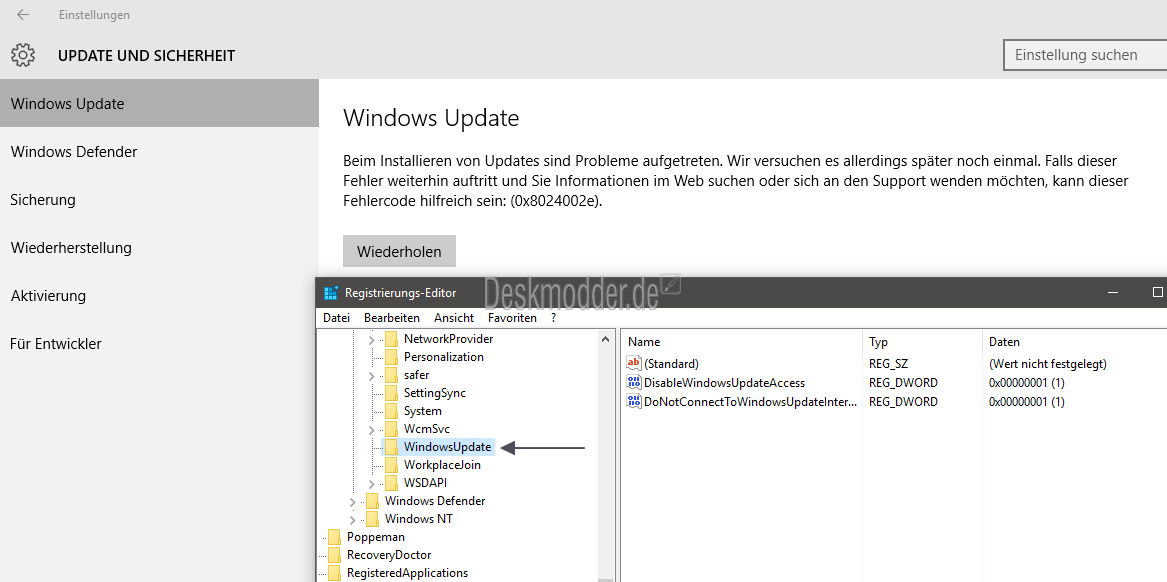Open the Aktivierung settings page
This screenshot has height=582, width=1167.
tap(159, 295)
